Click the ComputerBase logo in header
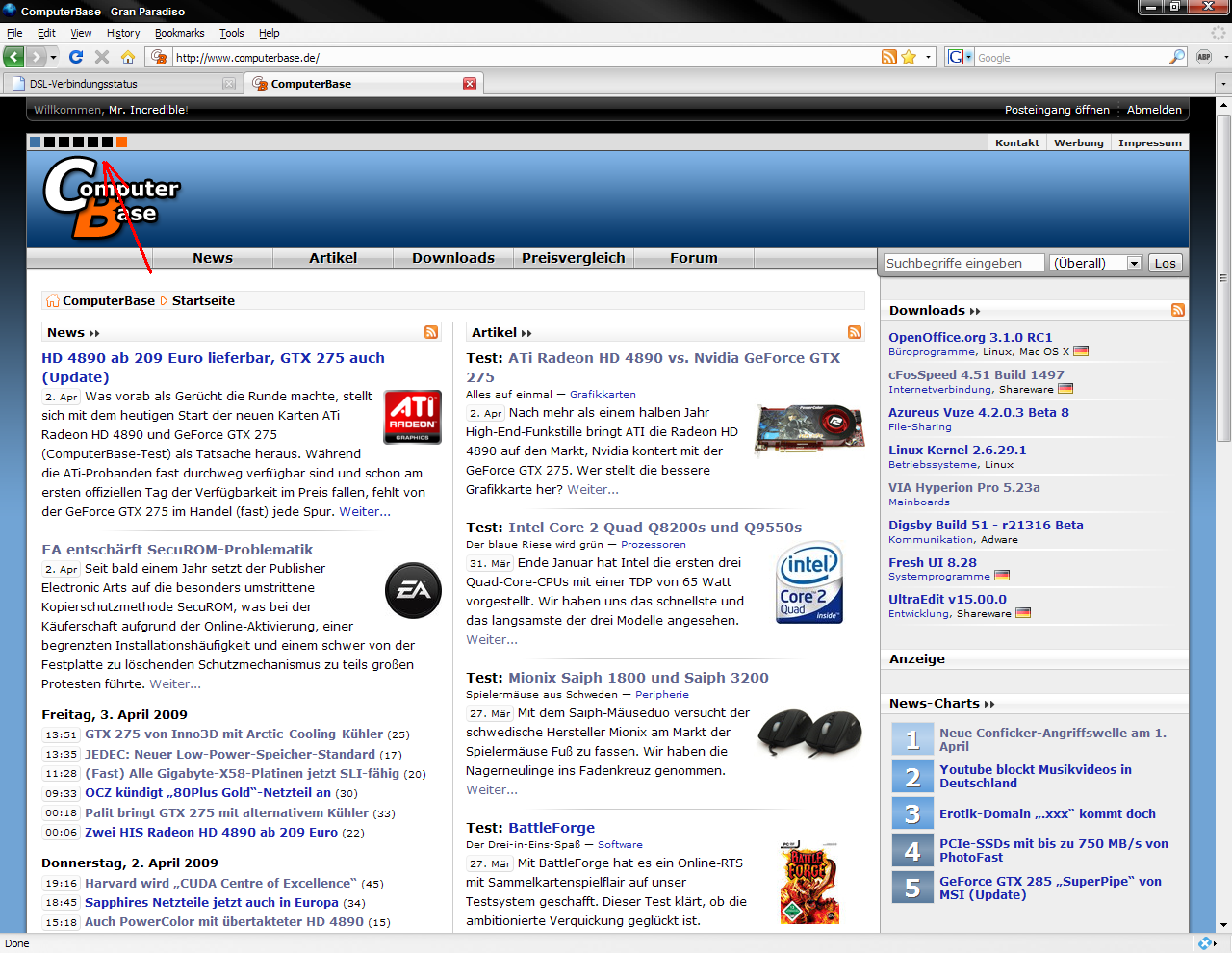The height and width of the screenshot is (953, 1232). pyautogui.click(x=112, y=197)
